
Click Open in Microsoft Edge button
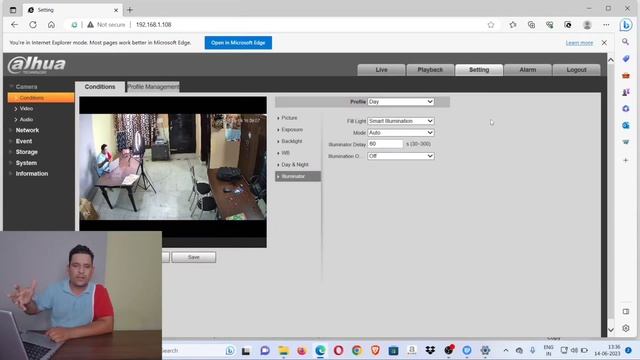238,42
